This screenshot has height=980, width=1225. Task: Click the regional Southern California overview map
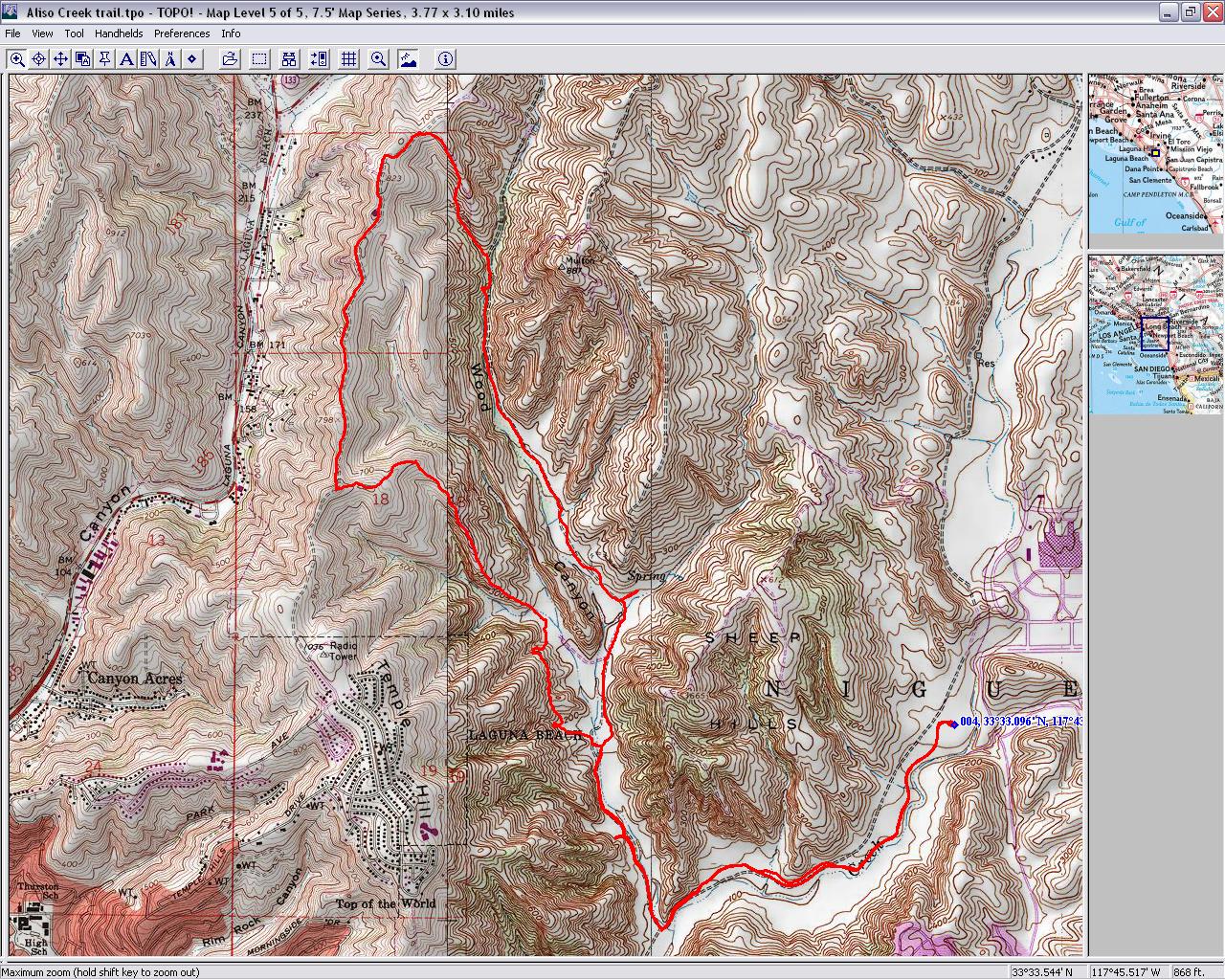point(1155,154)
